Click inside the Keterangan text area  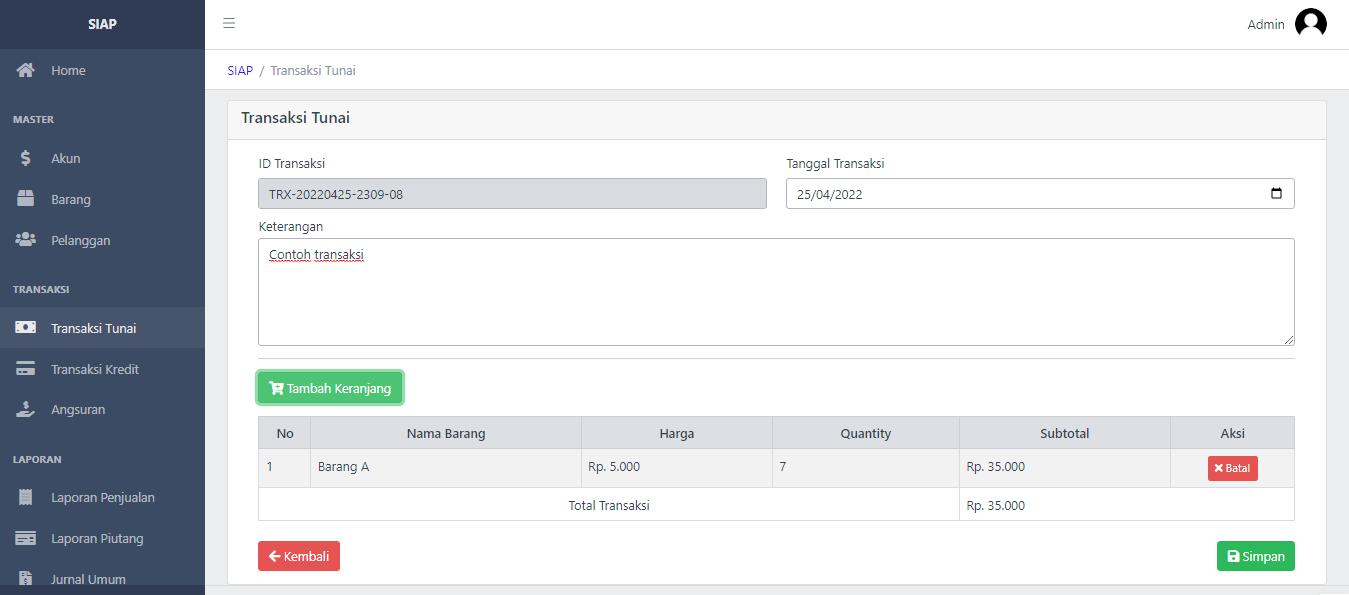(776, 290)
